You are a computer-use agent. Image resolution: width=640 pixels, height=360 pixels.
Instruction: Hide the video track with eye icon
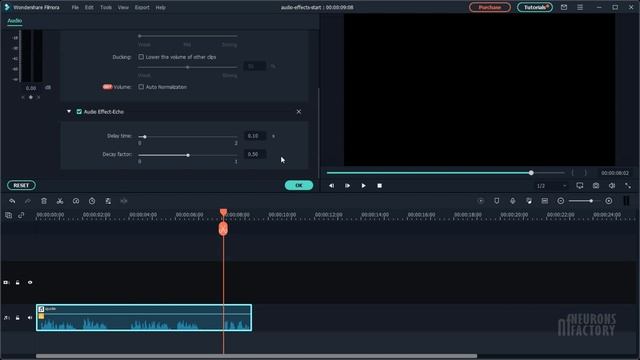point(30,282)
